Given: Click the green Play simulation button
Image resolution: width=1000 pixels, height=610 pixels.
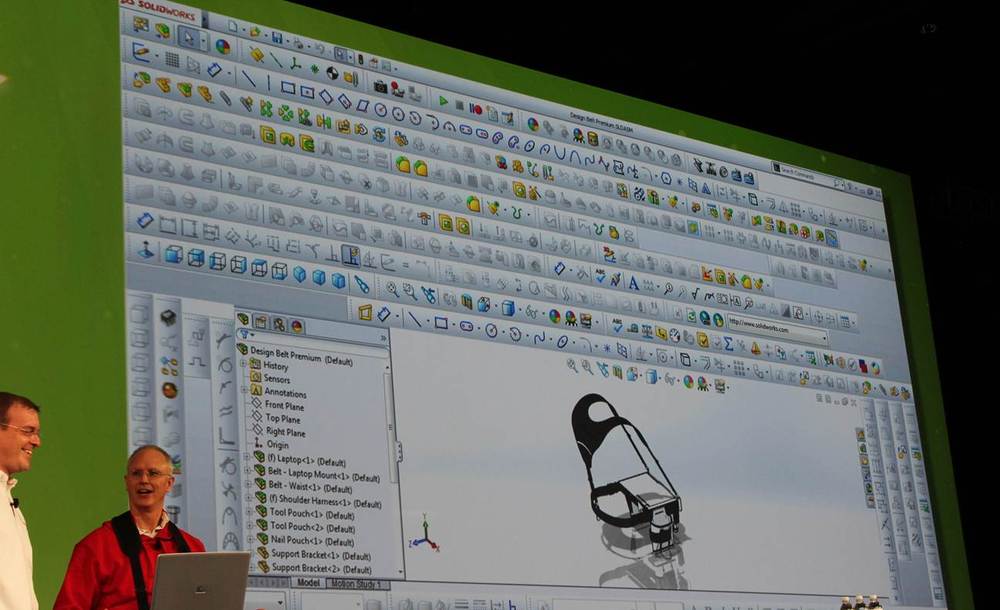Looking at the screenshot, I should [443, 101].
